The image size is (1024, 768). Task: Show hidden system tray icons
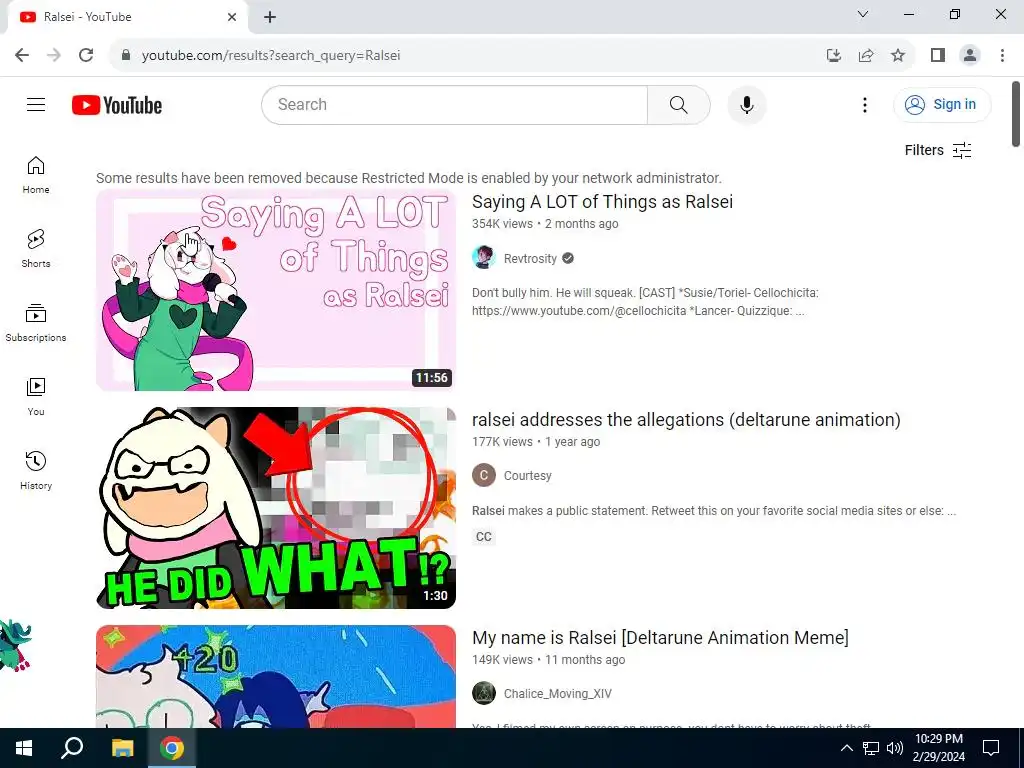(x=846, y=748)
